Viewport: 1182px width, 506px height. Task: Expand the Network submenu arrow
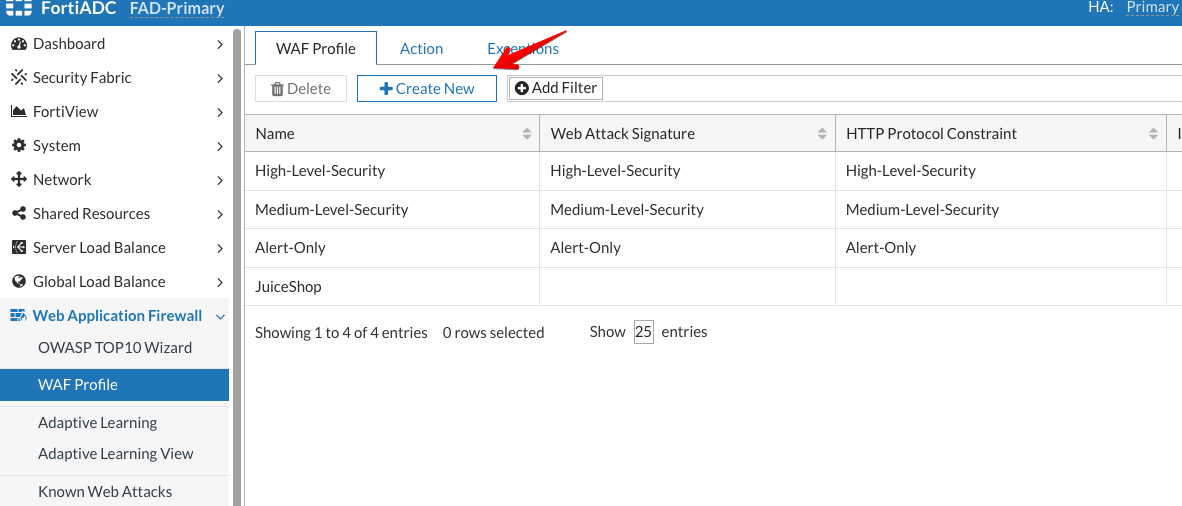(220, 180)
